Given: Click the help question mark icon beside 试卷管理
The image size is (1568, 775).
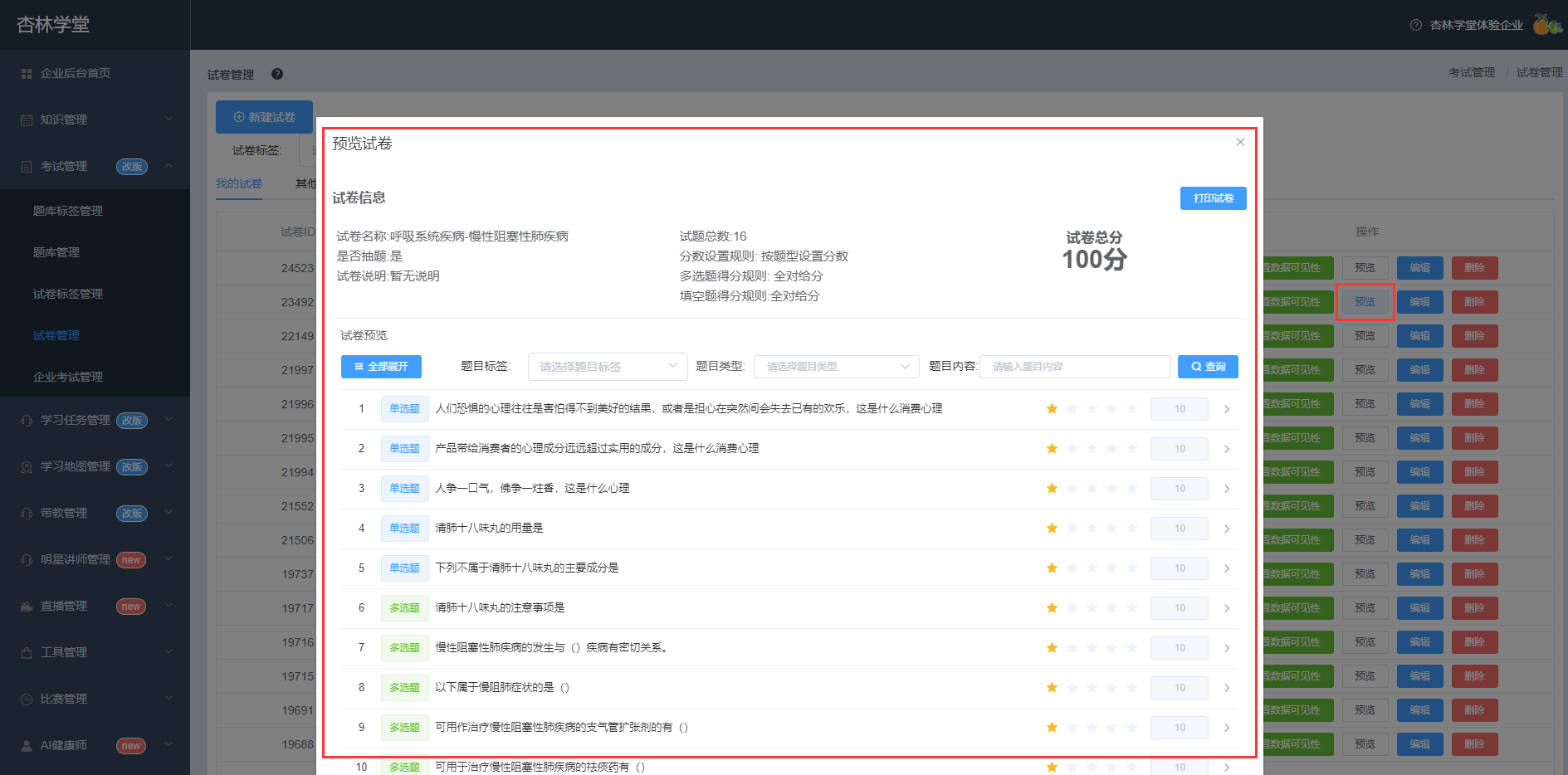Looking at the screenshot, I should pyautogui.click(x=277, y=74).
